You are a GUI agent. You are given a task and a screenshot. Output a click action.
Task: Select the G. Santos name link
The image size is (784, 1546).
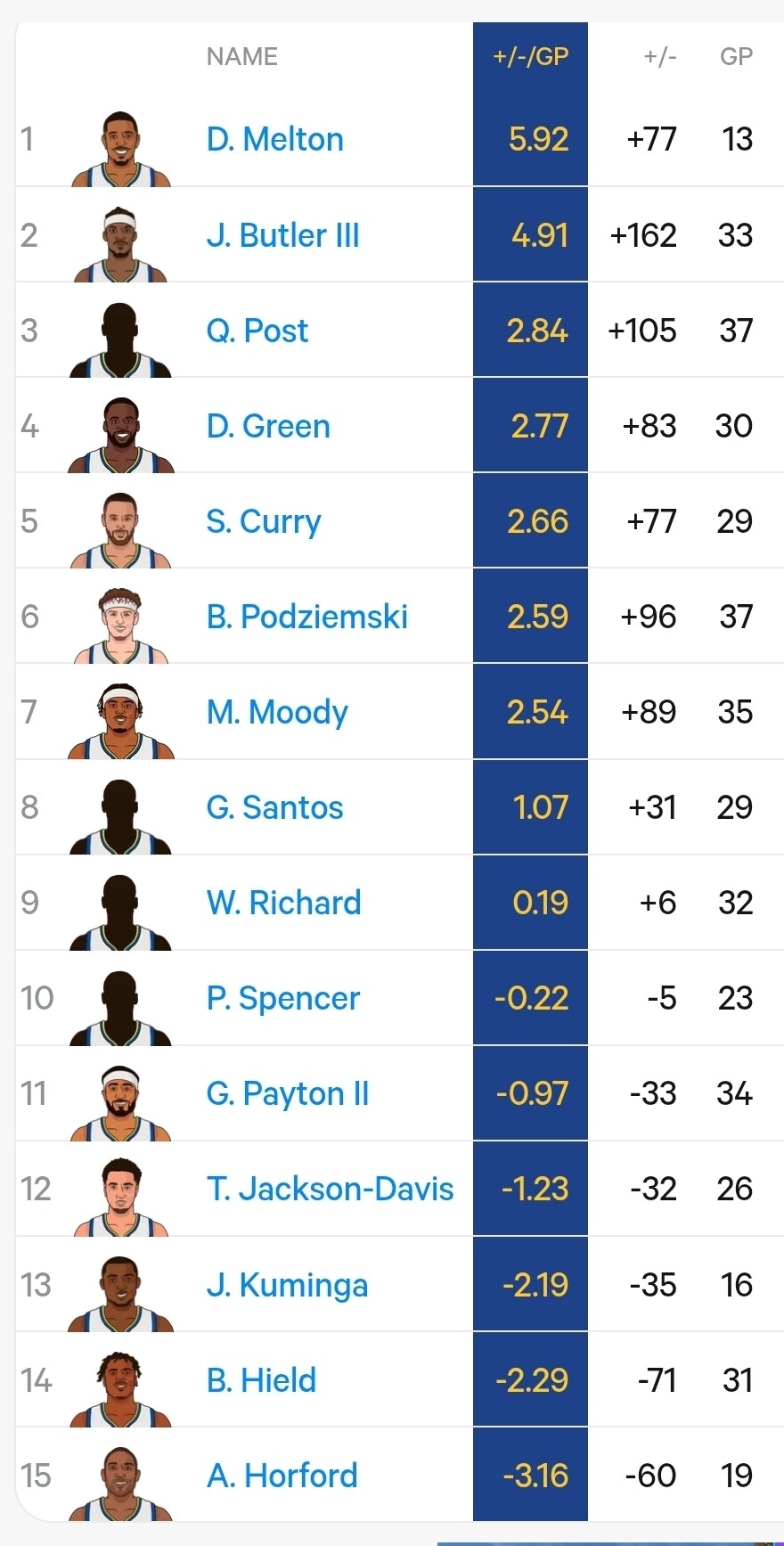click(275, 807)
